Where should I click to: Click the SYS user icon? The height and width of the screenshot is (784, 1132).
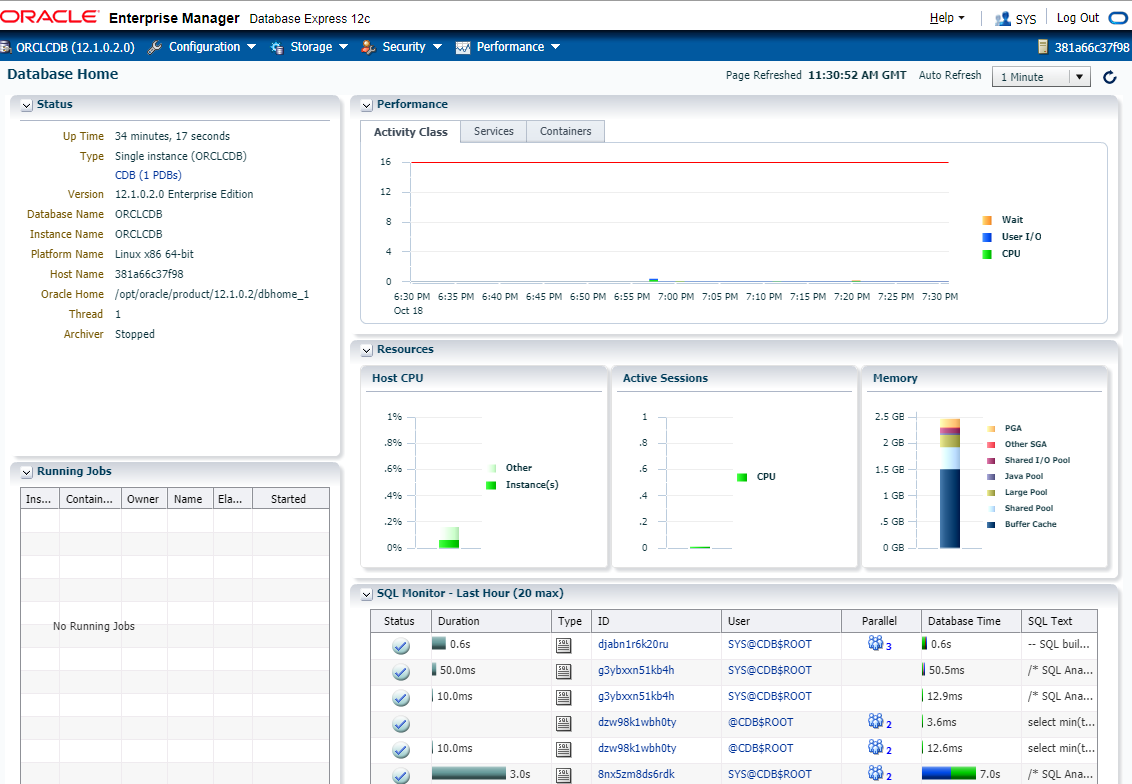coord(1002,19)
